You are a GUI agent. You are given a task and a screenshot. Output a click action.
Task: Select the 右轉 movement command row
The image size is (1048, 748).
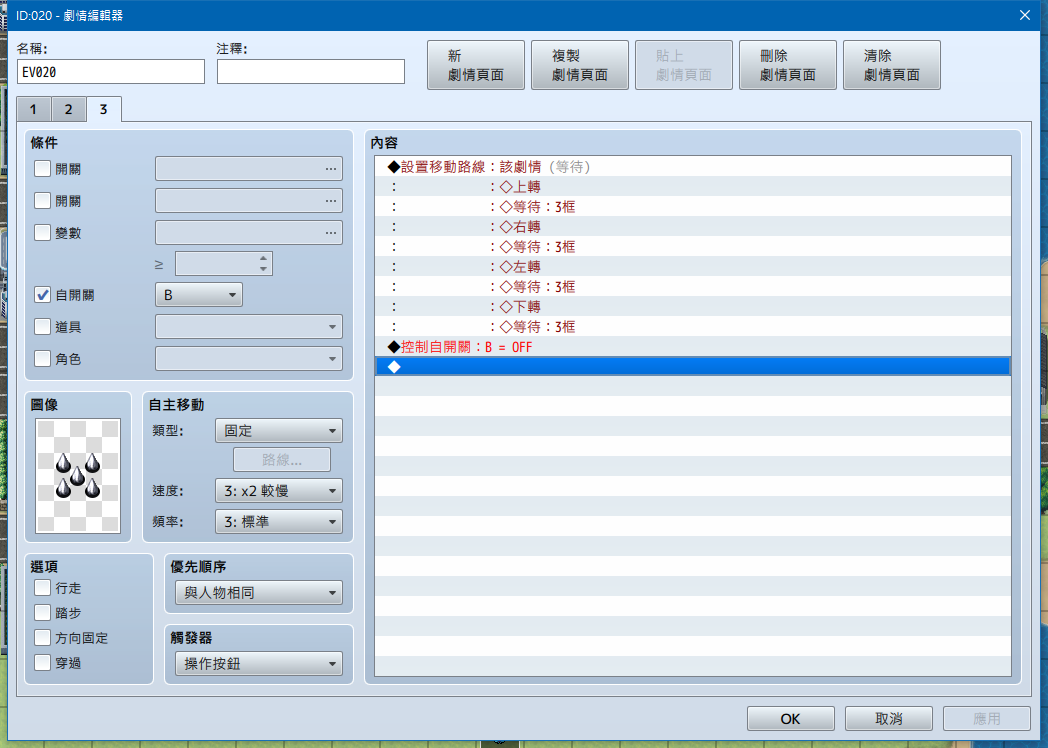[x=692, y=227]
